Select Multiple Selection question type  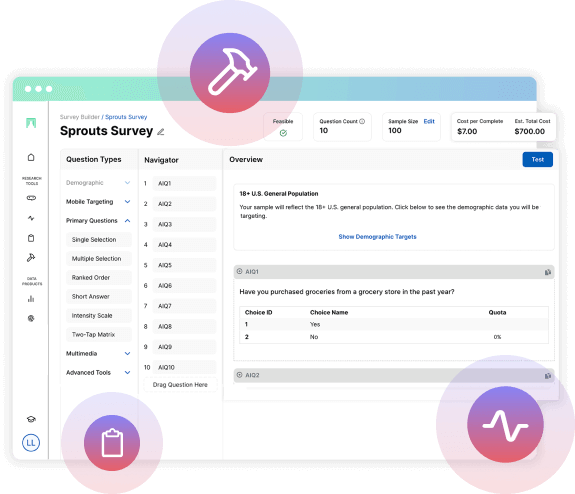(99, 259)
